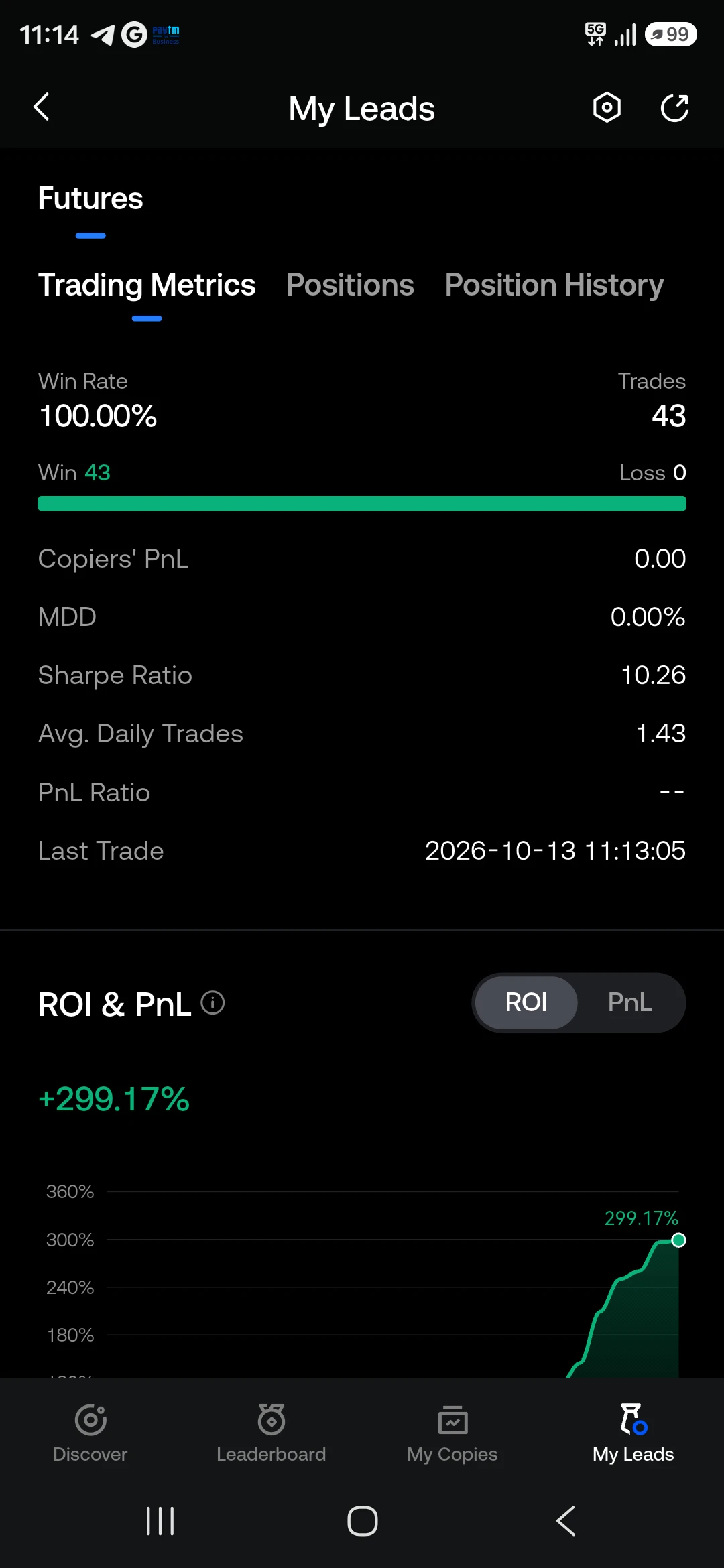
Task: Switch to the Positions tab
Action: pos(350,285)
